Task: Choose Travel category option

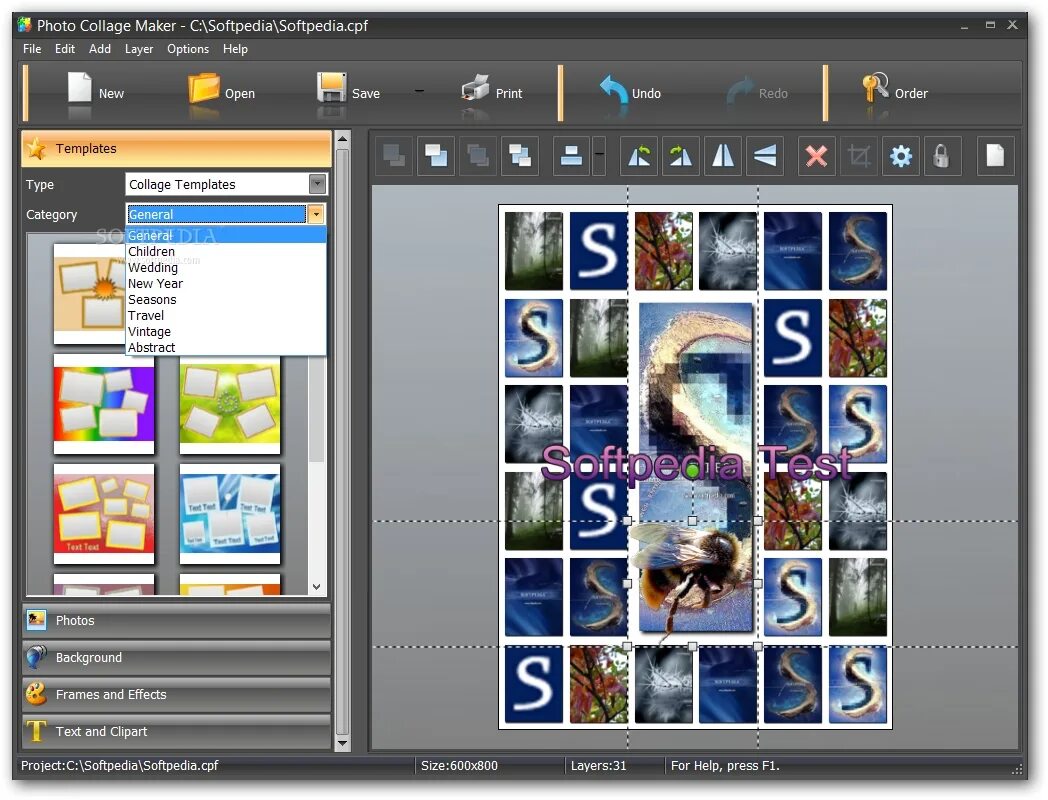Action: pos(226,315)
